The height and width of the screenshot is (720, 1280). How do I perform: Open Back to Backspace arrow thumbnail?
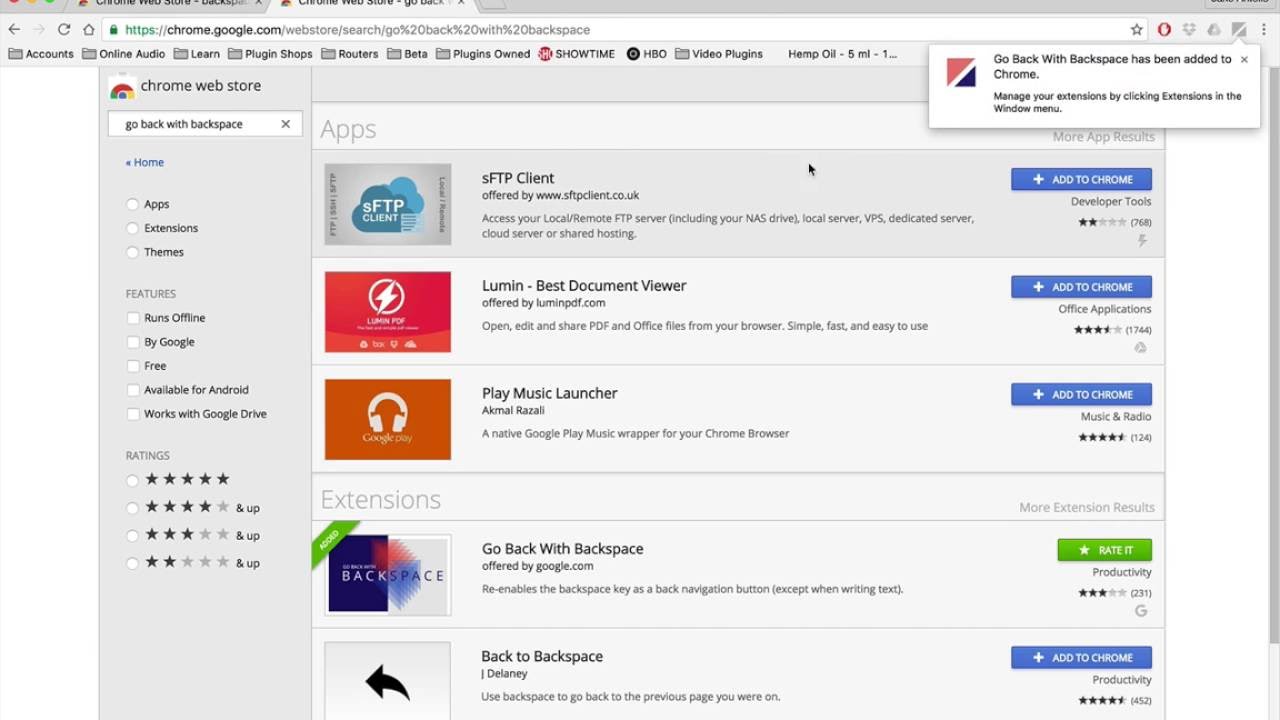[388, 681]
